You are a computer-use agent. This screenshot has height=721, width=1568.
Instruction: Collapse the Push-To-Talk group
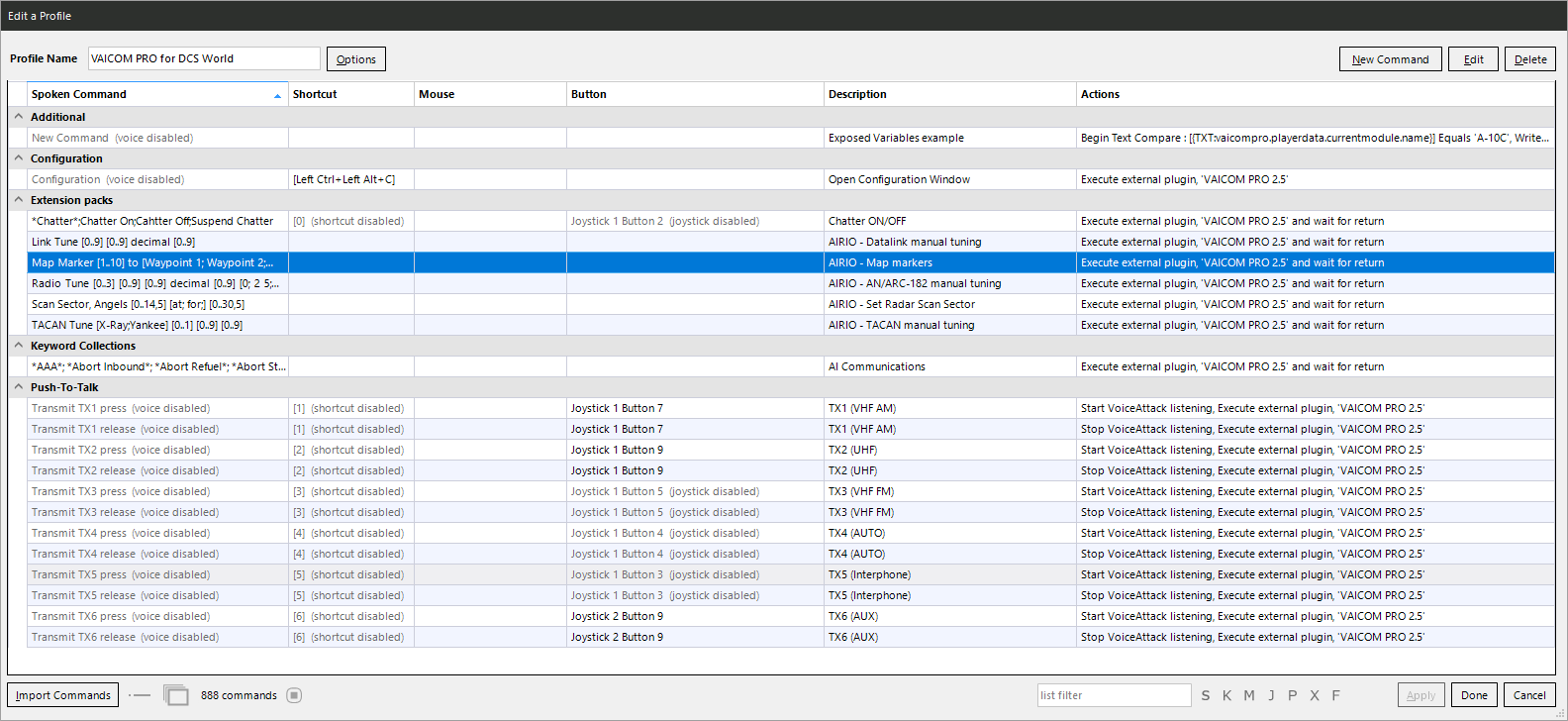18,387
